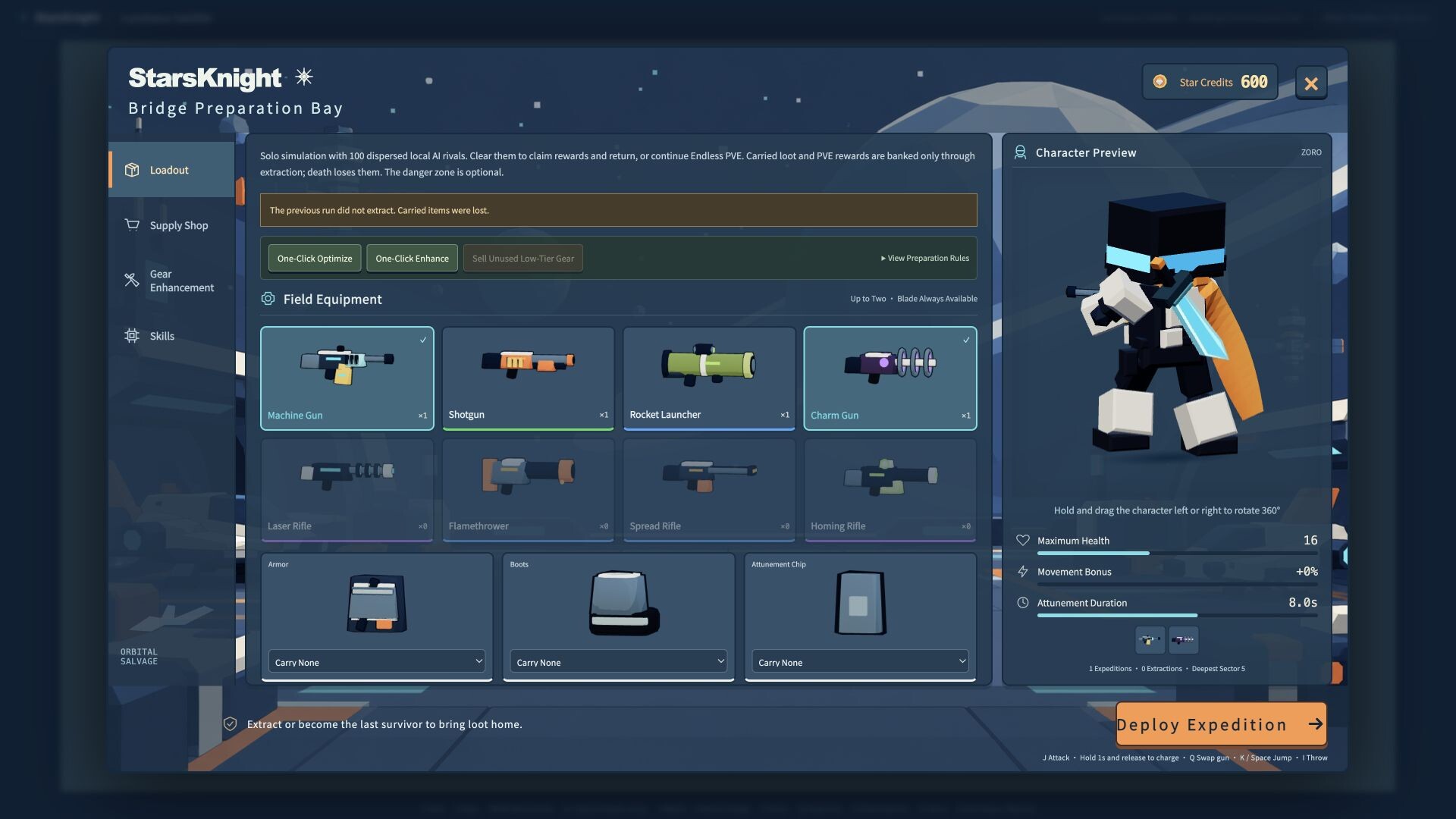The image size is (1456, 819).
Task: Click the Movement Bonus lightning icon
Action: [x=1022, y=572]
